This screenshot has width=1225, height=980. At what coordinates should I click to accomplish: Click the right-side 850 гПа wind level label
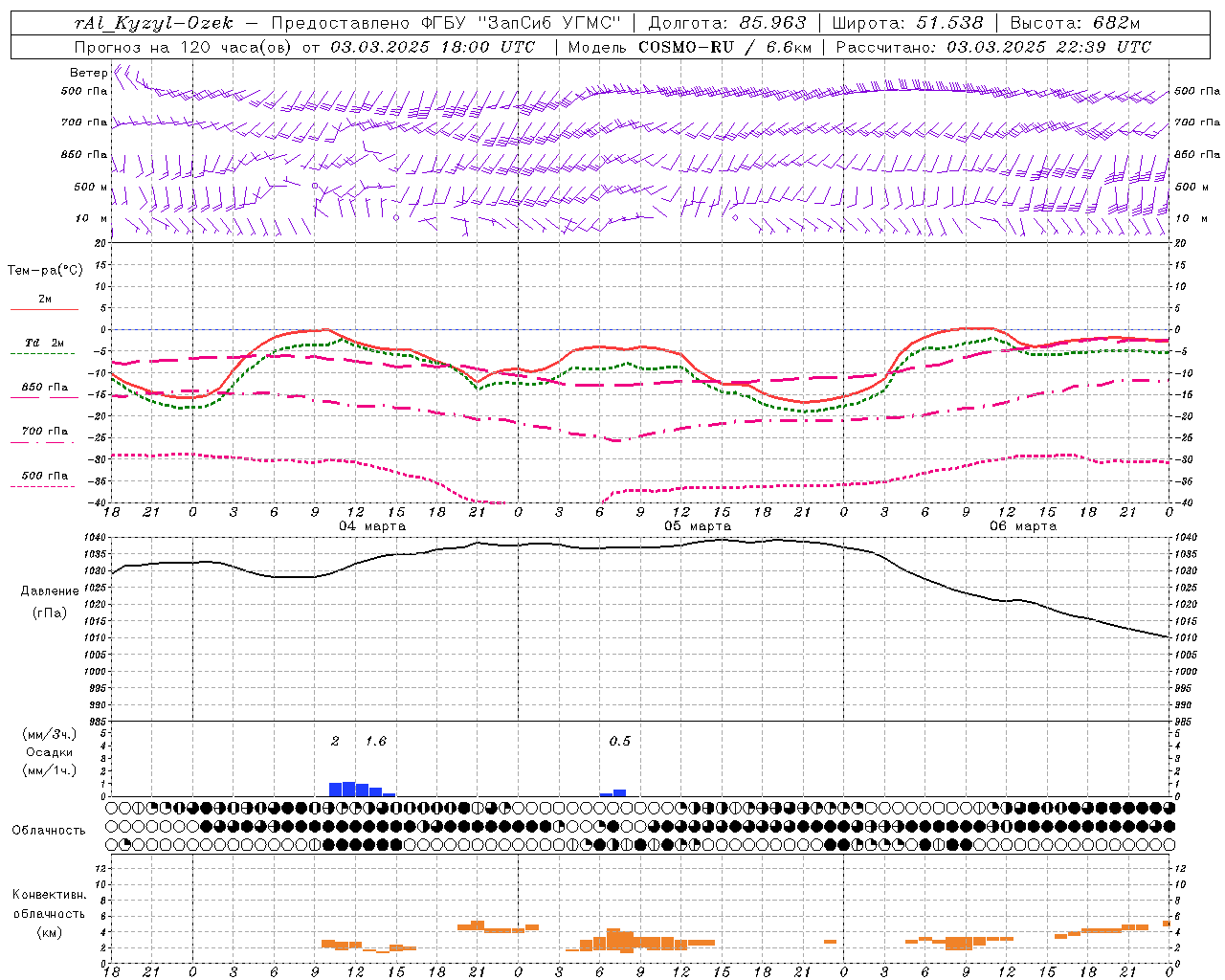click(x=1197, y=154)
